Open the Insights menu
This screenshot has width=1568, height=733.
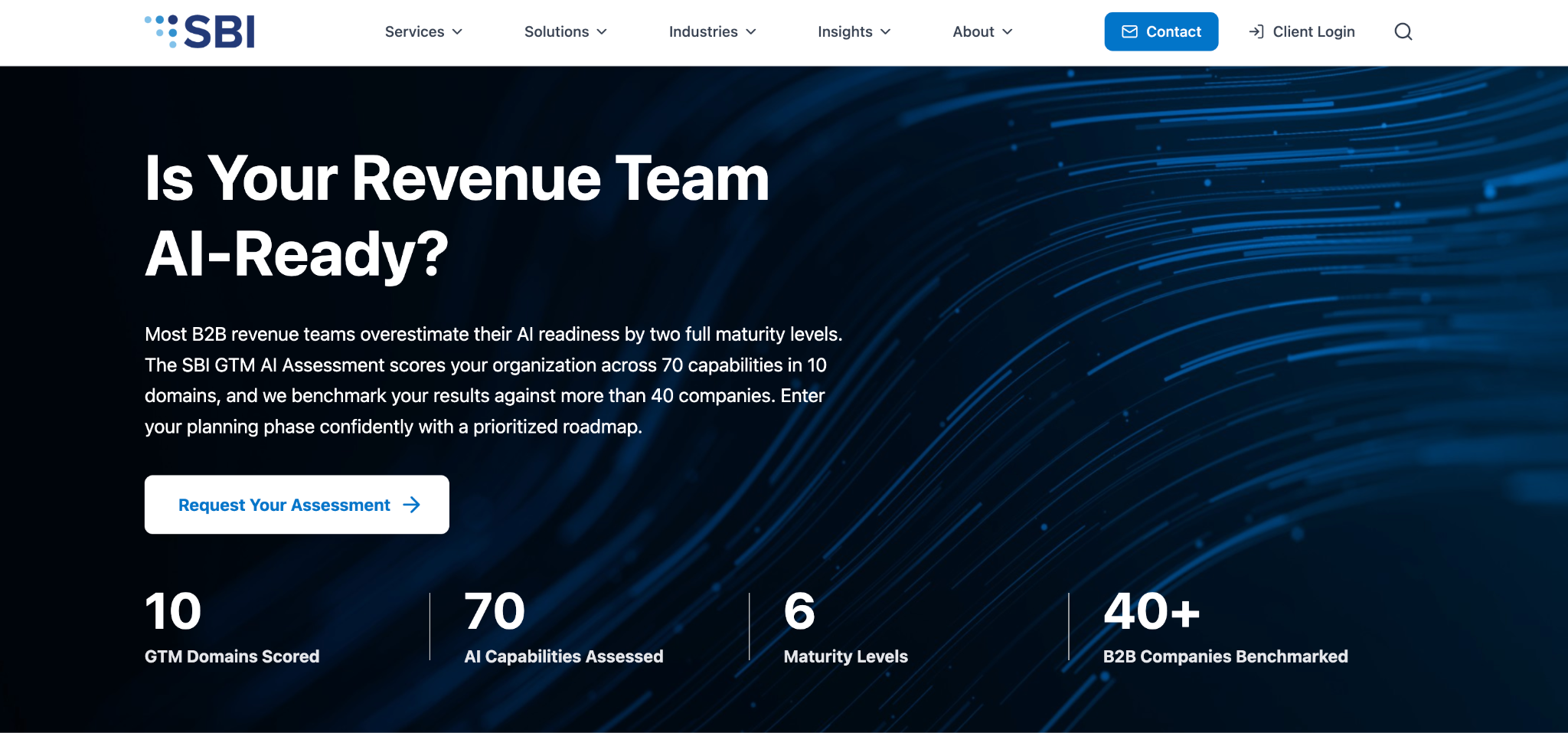[854, 31]
